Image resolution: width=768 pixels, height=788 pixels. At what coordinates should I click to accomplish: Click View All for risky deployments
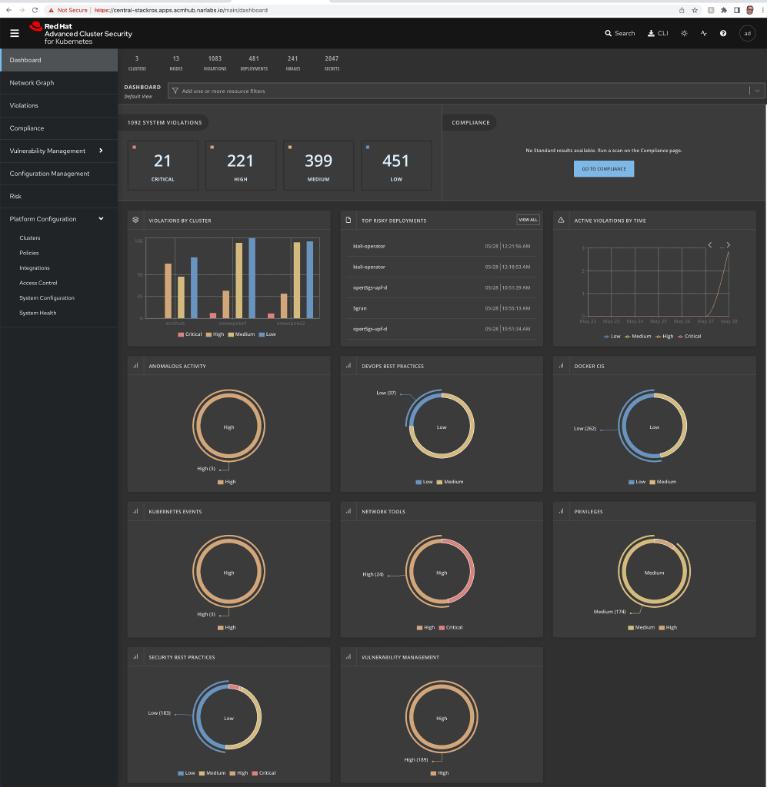pyautogui.click(x=527, y=219)
